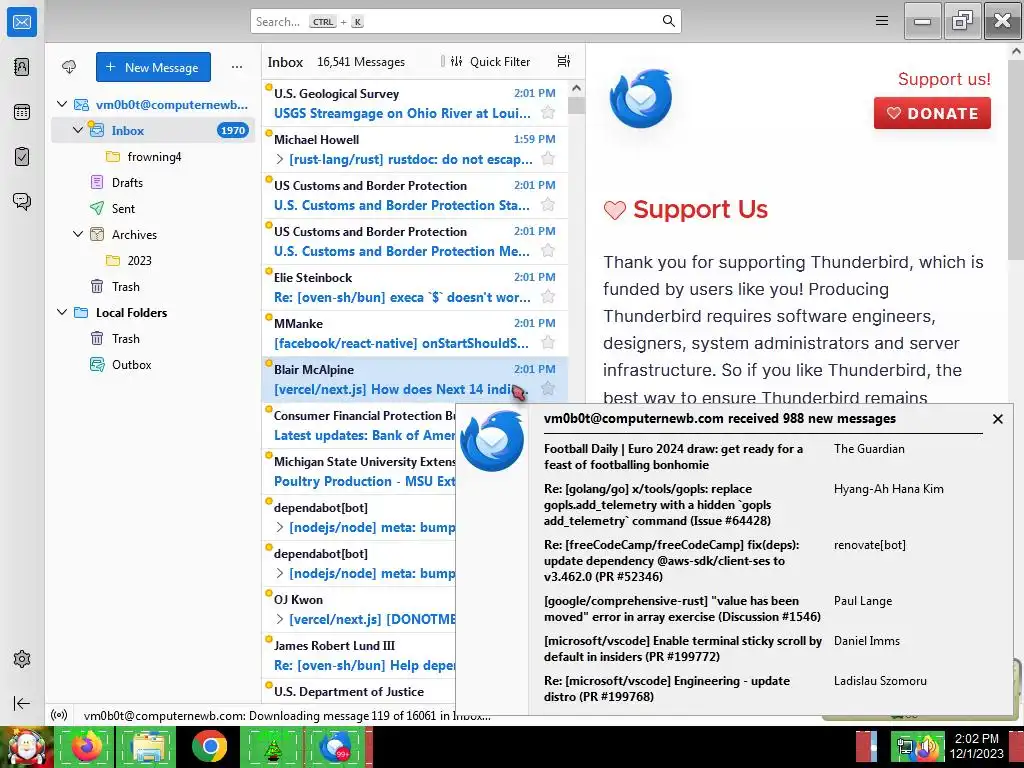Click the Support us! link

[944, 79]
